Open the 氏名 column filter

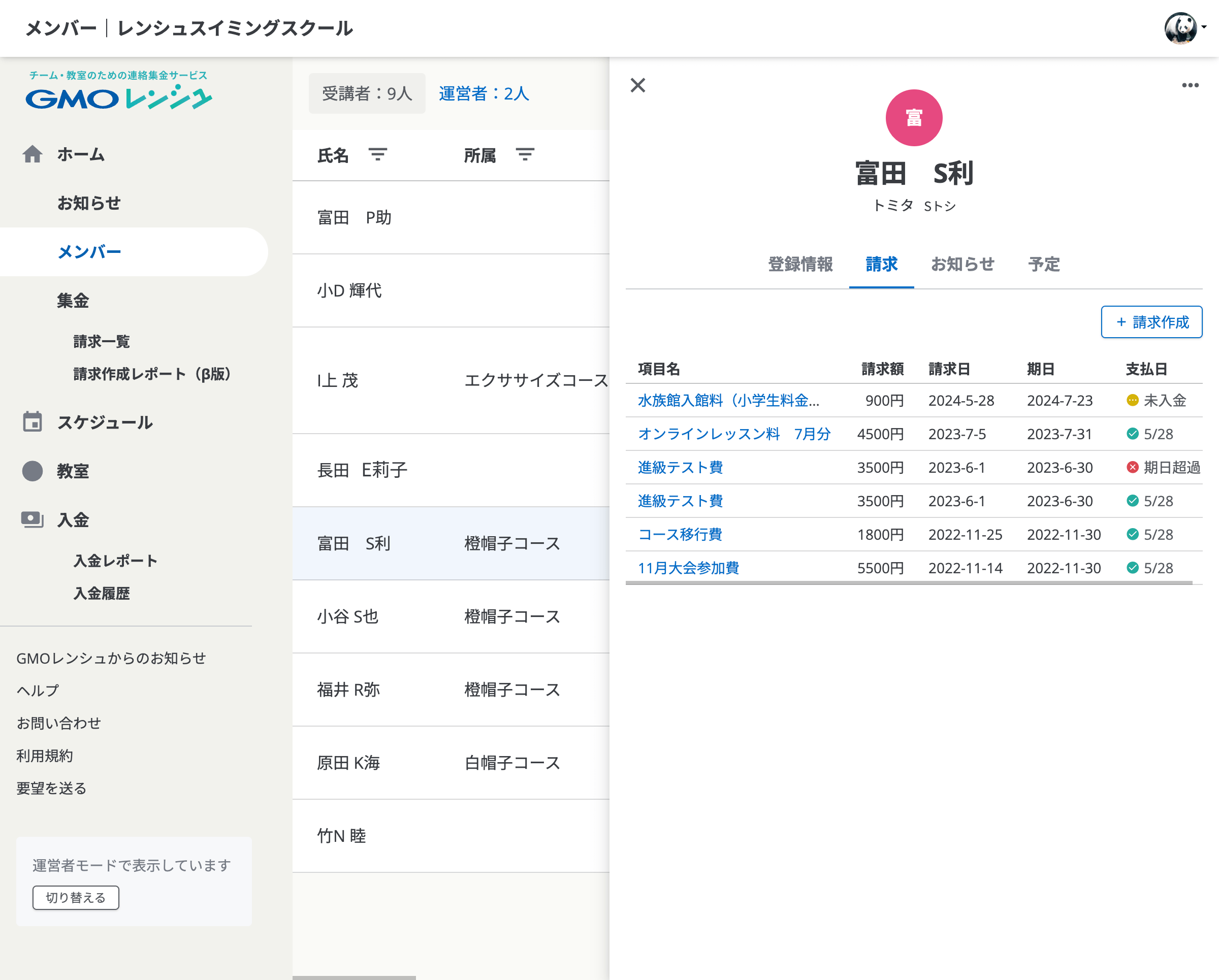[379, 154]
